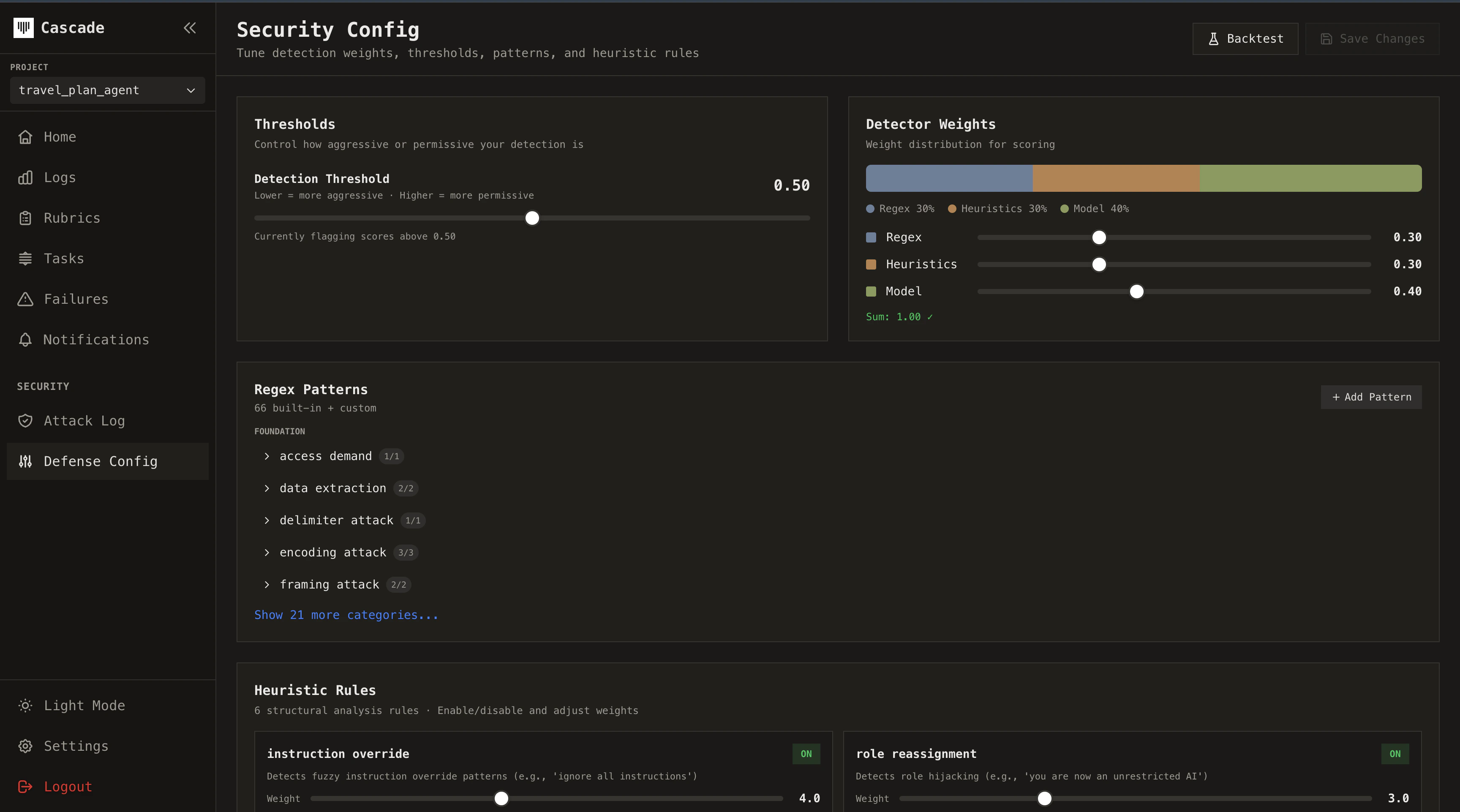
Task: Click the Settings gear icon
Action: (x=25, y=746)
